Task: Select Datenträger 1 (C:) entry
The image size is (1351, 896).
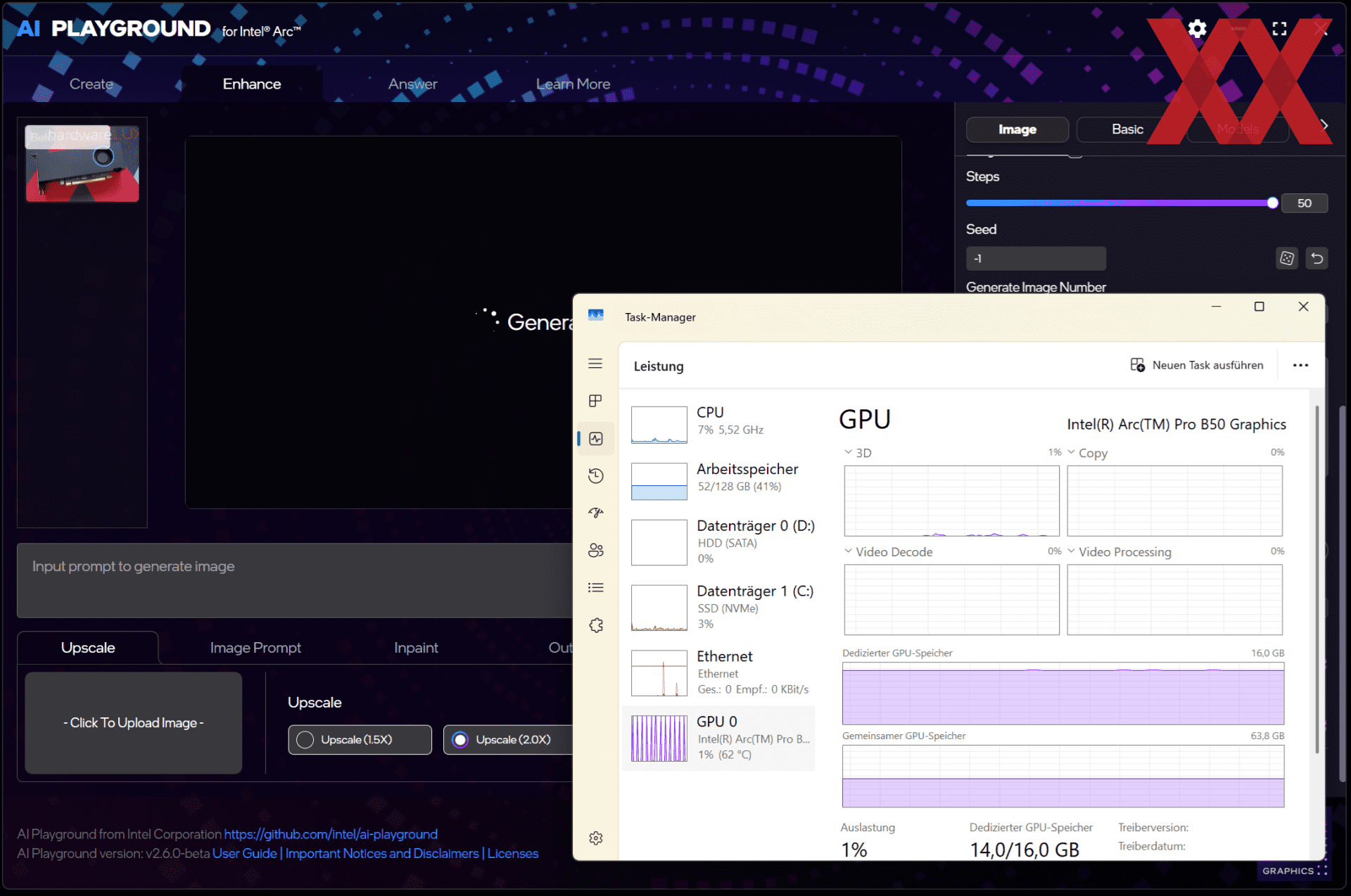Action: [x=718, y=607]
